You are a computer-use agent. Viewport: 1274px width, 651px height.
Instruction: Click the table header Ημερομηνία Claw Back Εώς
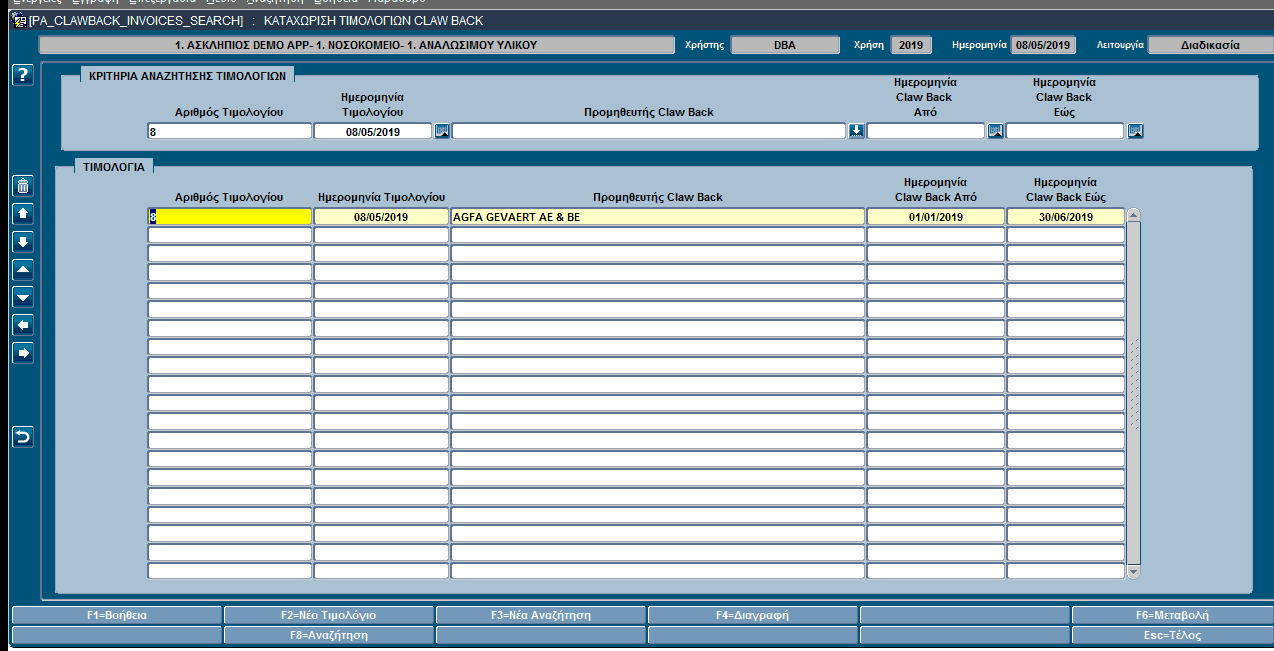pyautogui.click(x=1065, y=190)
